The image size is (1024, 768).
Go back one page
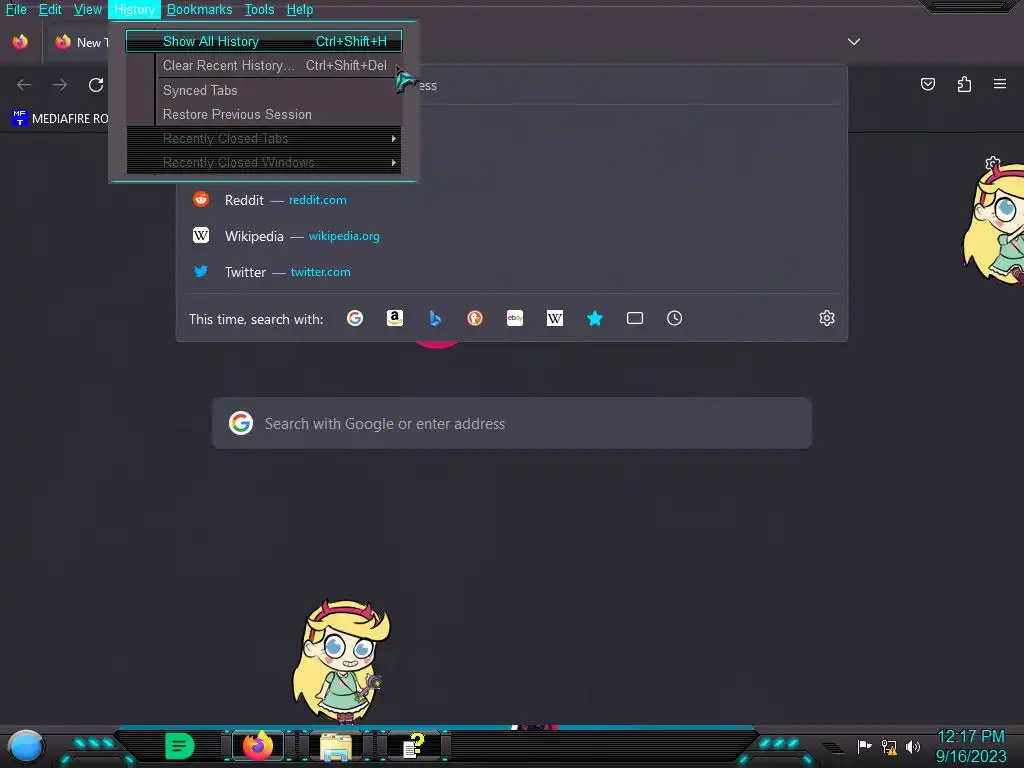(24, 85)
